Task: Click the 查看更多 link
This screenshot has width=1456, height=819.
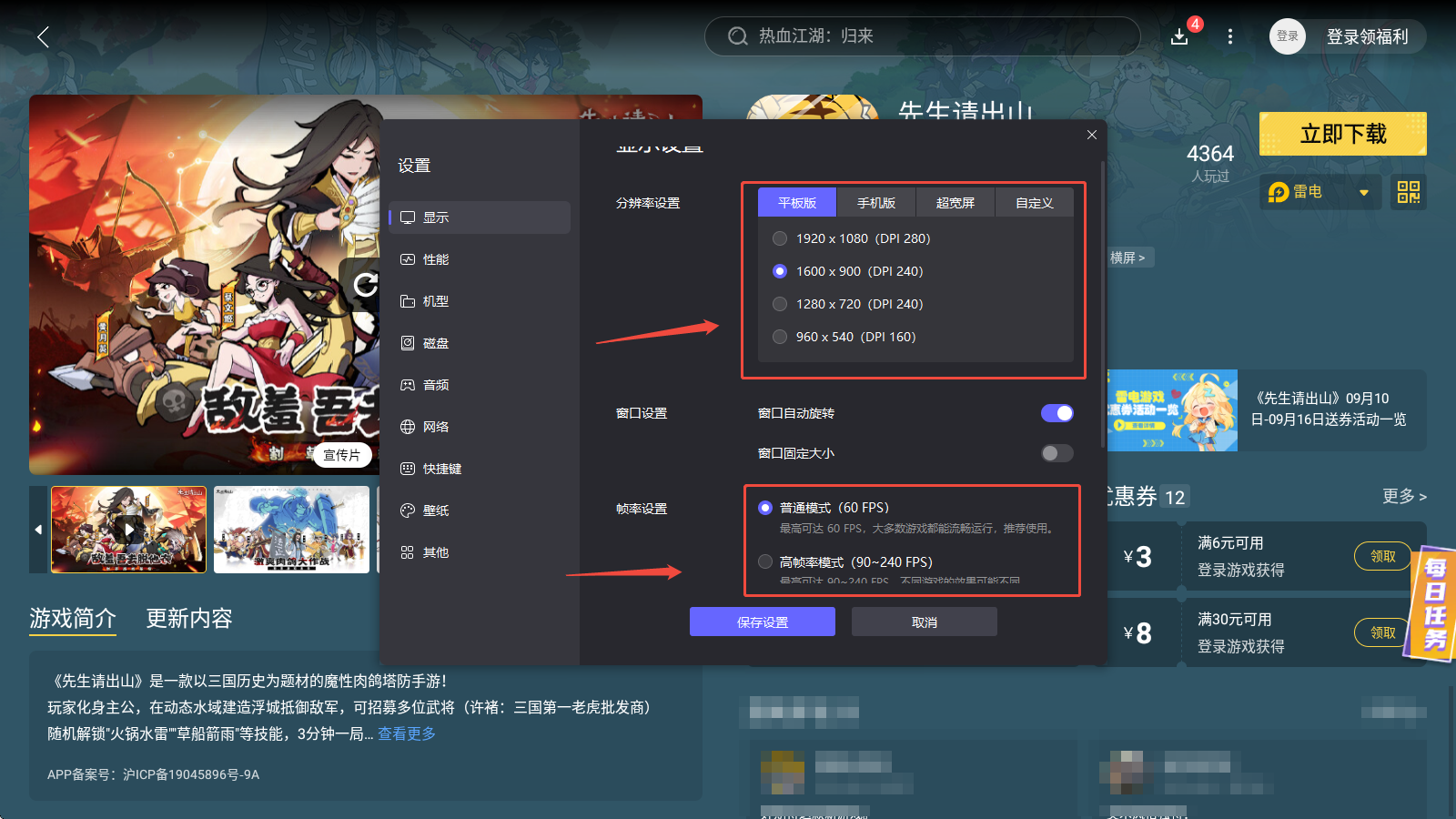Action: coord(407,733)
